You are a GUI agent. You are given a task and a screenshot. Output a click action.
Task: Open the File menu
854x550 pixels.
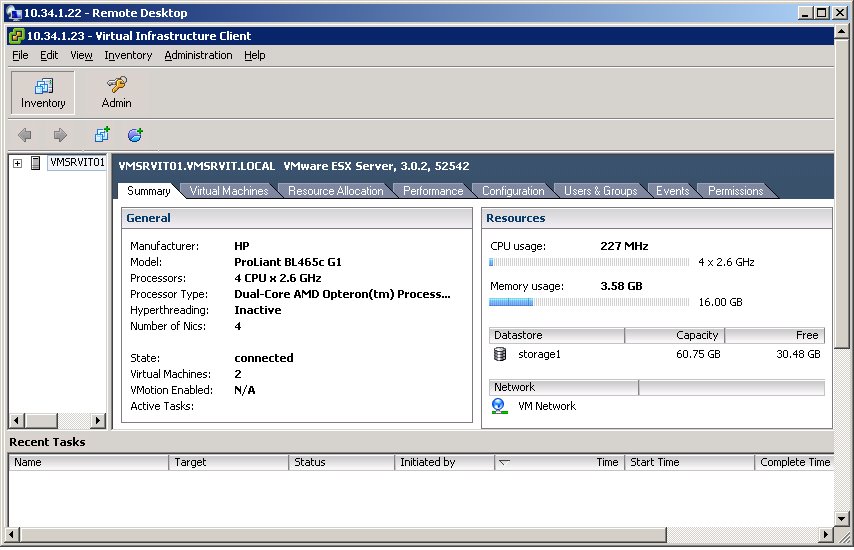click(x=20, y=56)
